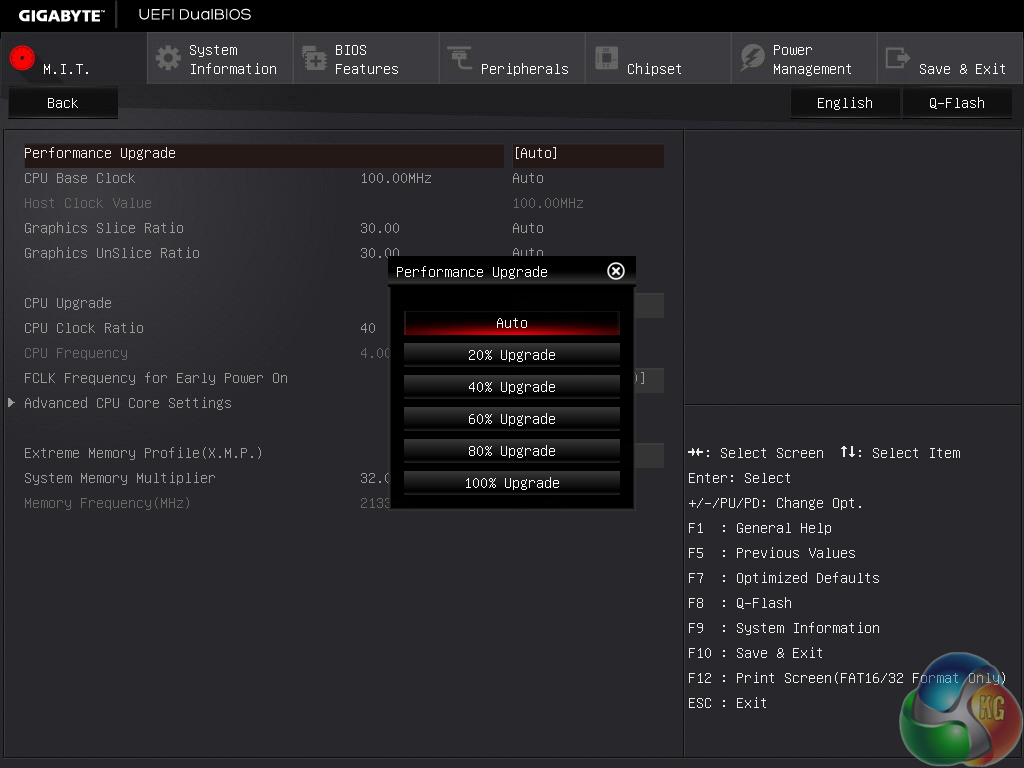The image size is (1024, 768).
Task: Click the Power Management leaf icon
Action: click(x=752, y=58)
